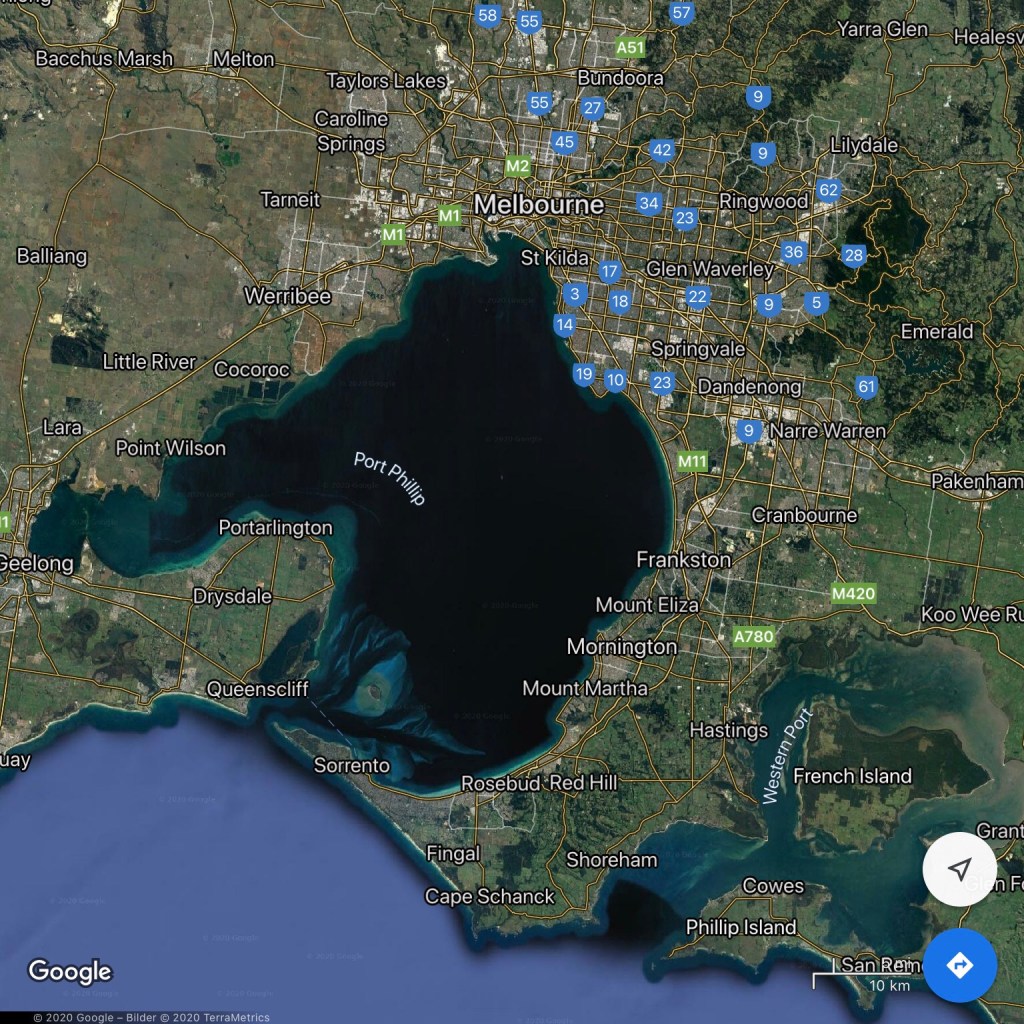Select the M2 motorway shield
Image resolution: width=1024 pixels, height=1024 pixels.
pos(517,165)
